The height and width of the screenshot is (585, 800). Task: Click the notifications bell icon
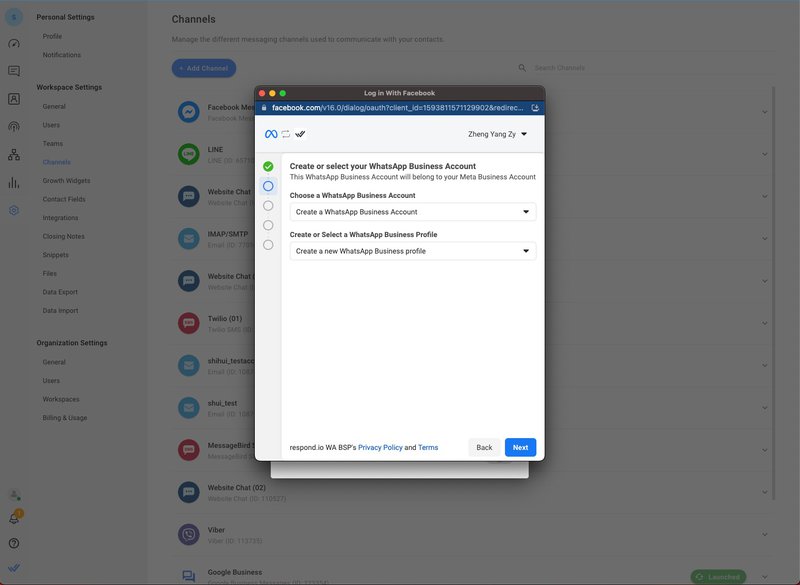point(14,518)
